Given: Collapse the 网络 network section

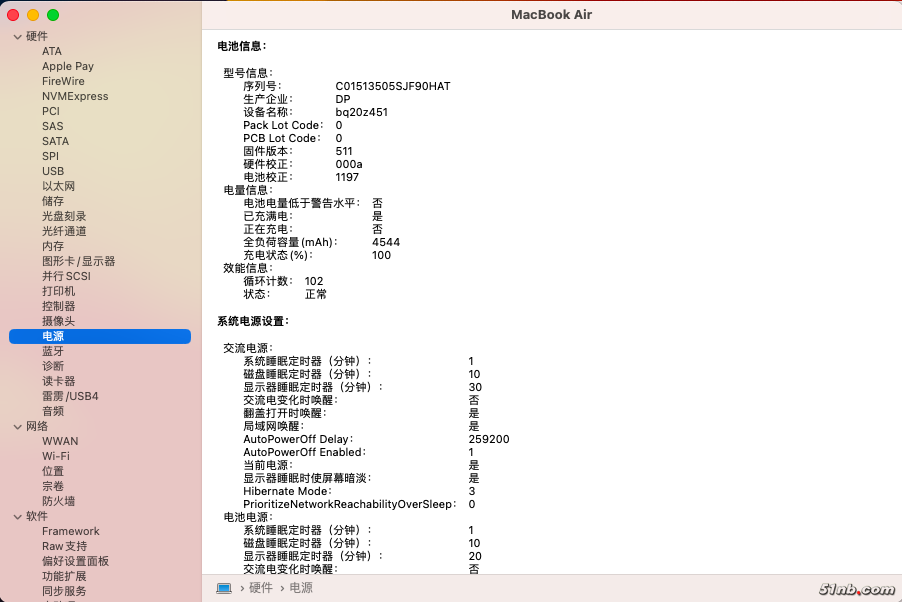Looking at the screenshot, I should click(x=17, y=427).
